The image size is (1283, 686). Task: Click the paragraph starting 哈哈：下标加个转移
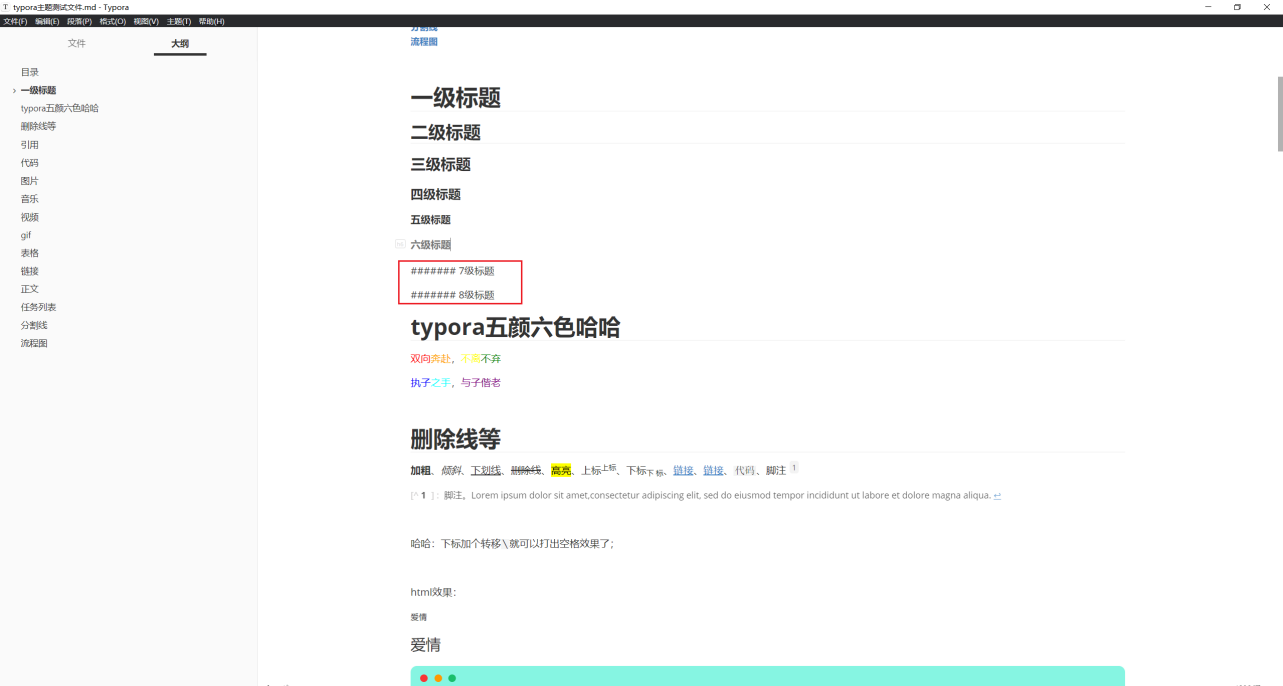512,544
